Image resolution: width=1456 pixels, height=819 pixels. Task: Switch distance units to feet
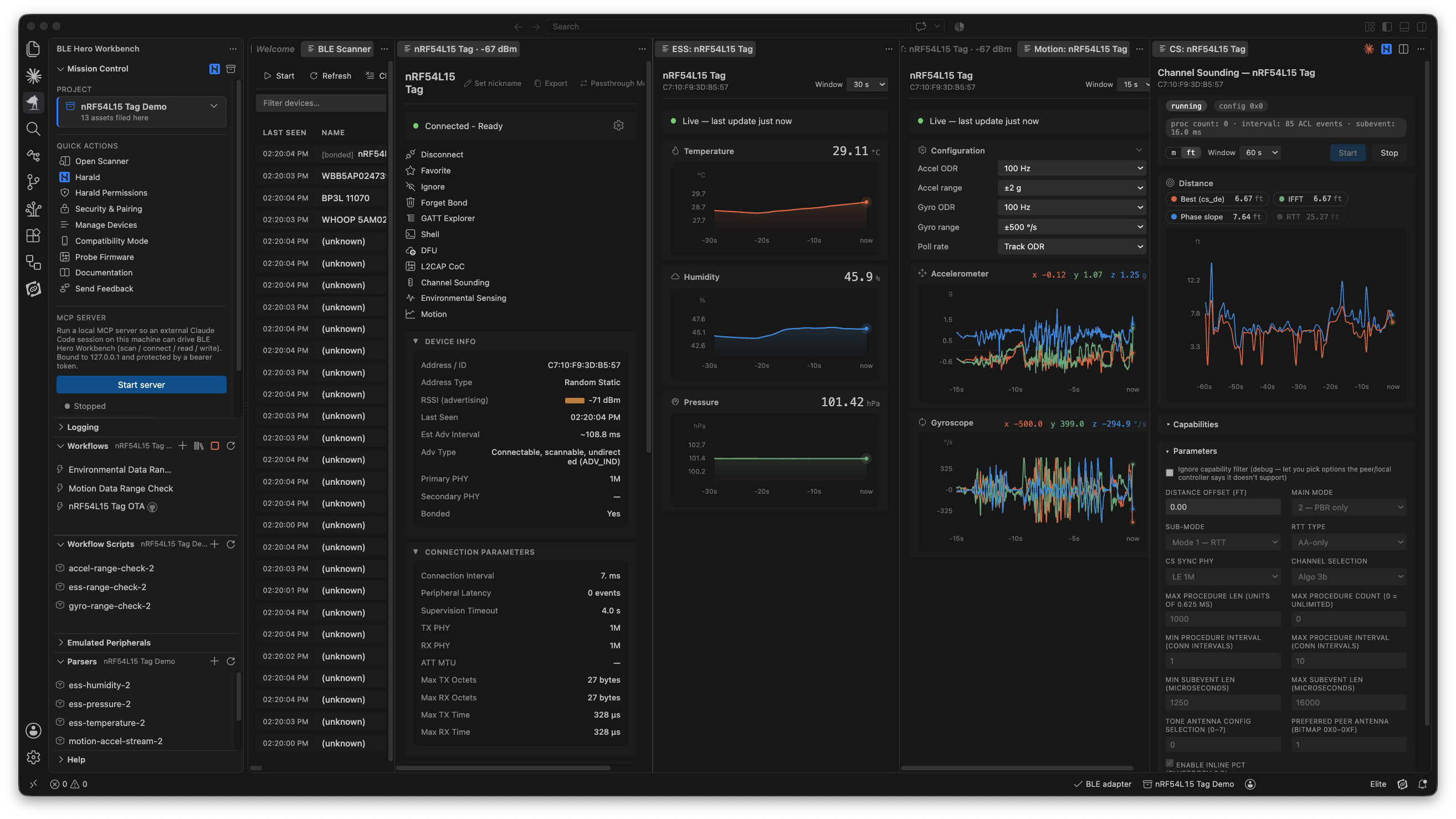tap(1191, 152)
